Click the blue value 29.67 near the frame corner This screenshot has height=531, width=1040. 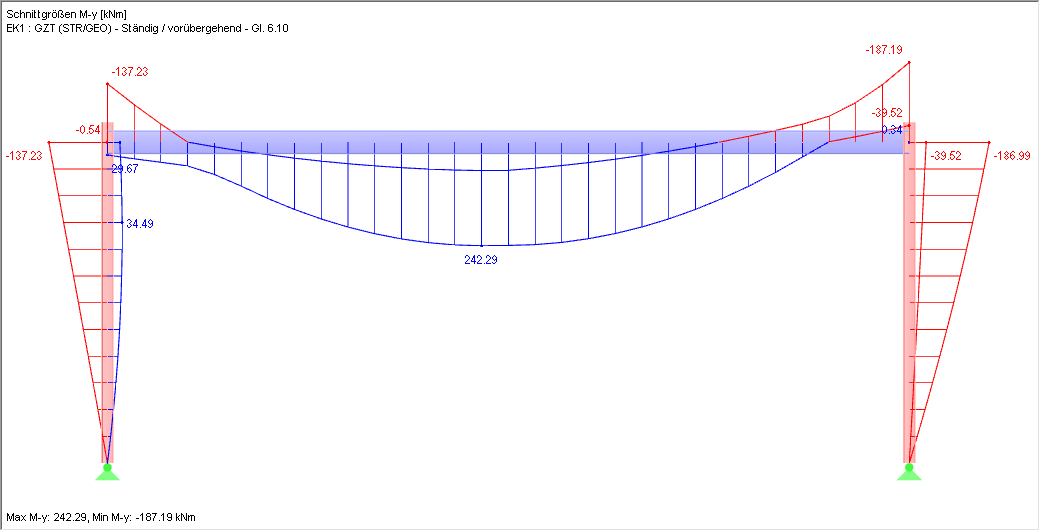125,170
